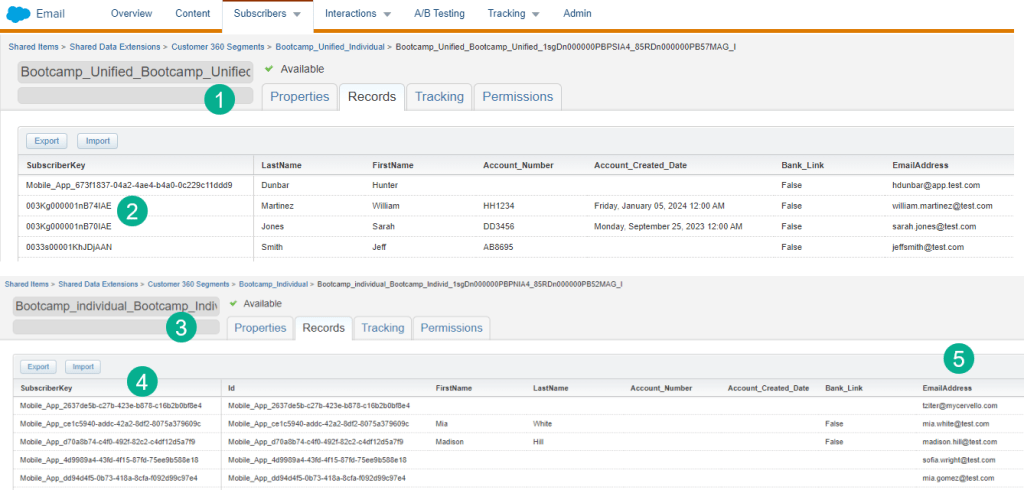1024x490 pixels.
Task: Click Import button in the lower records table
Action: click(82, 367)
